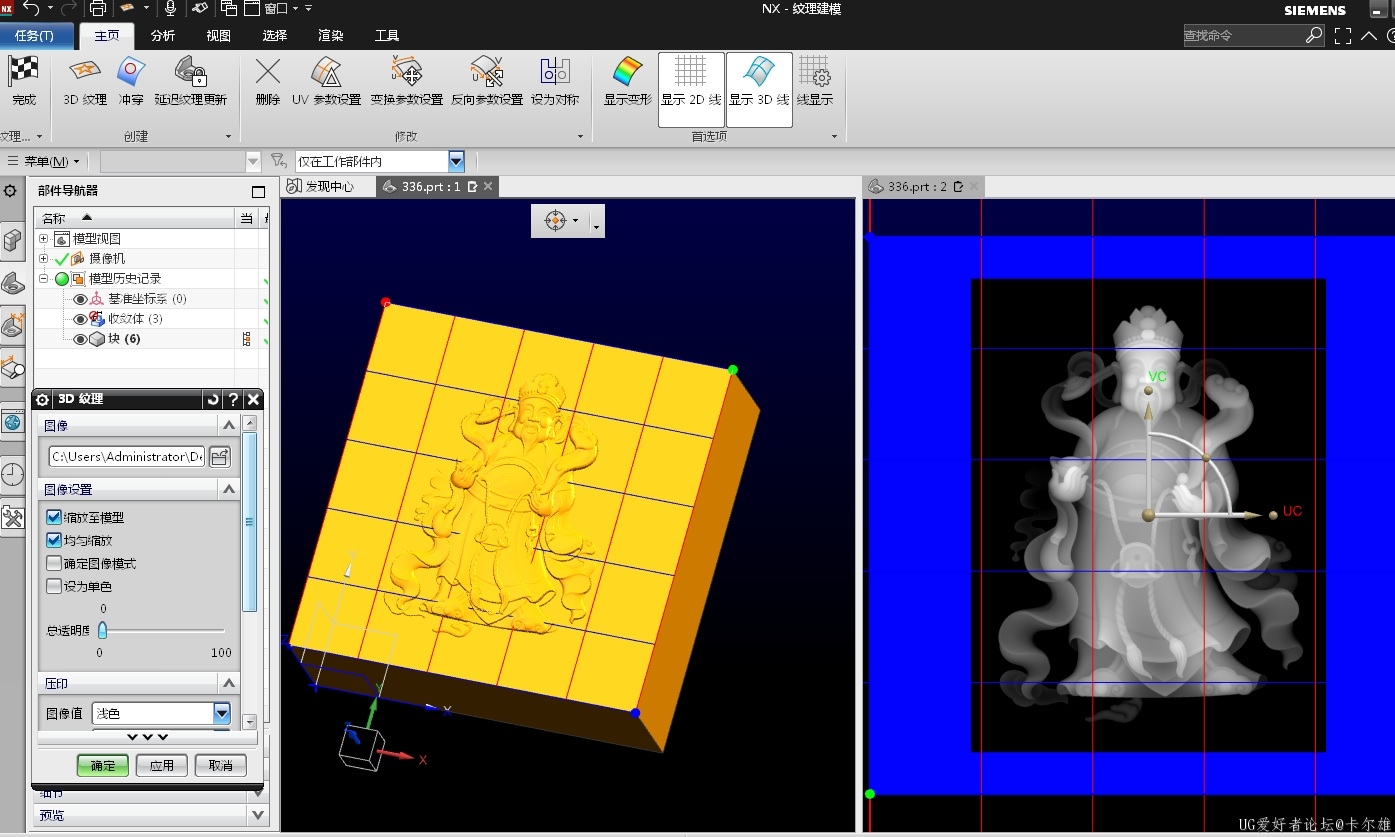Collapse 图像 section in dialog
The height and width of the screenshot is (837, 1395).
[x=229, y=425]
